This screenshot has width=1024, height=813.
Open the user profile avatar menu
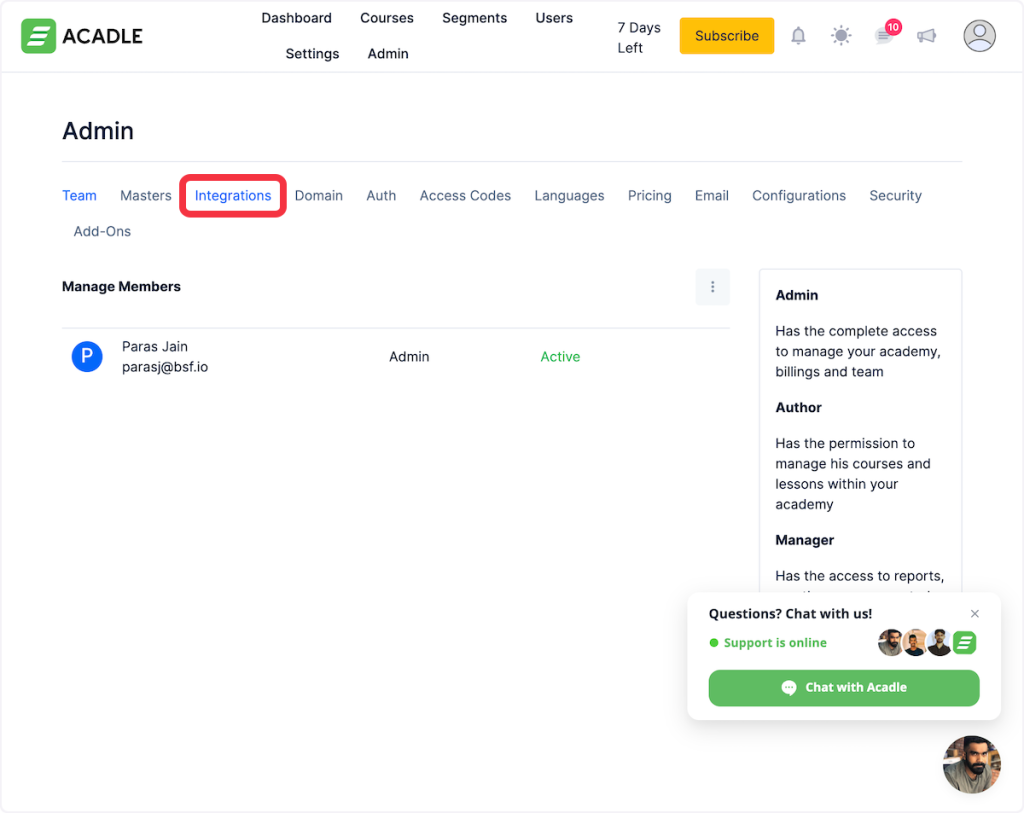pos(979,36)
